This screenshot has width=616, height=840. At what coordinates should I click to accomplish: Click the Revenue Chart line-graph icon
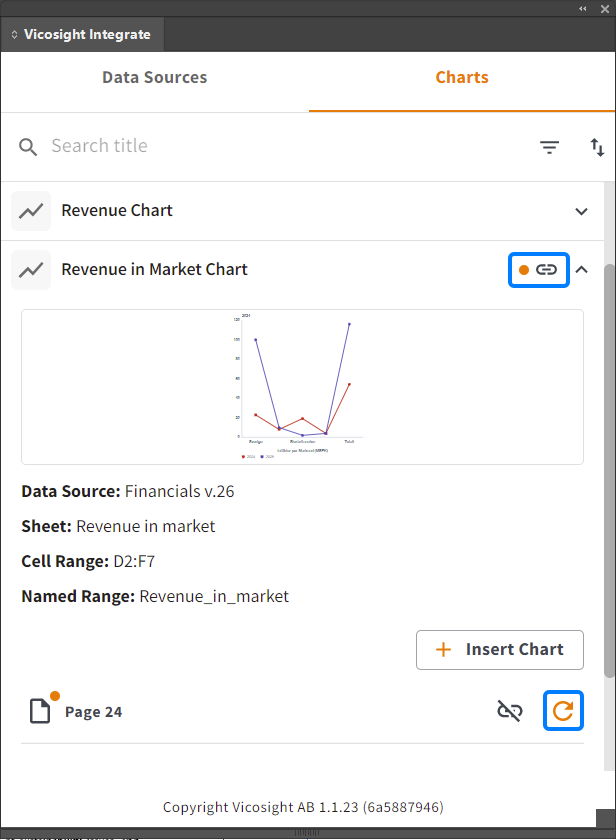[31, 211]
